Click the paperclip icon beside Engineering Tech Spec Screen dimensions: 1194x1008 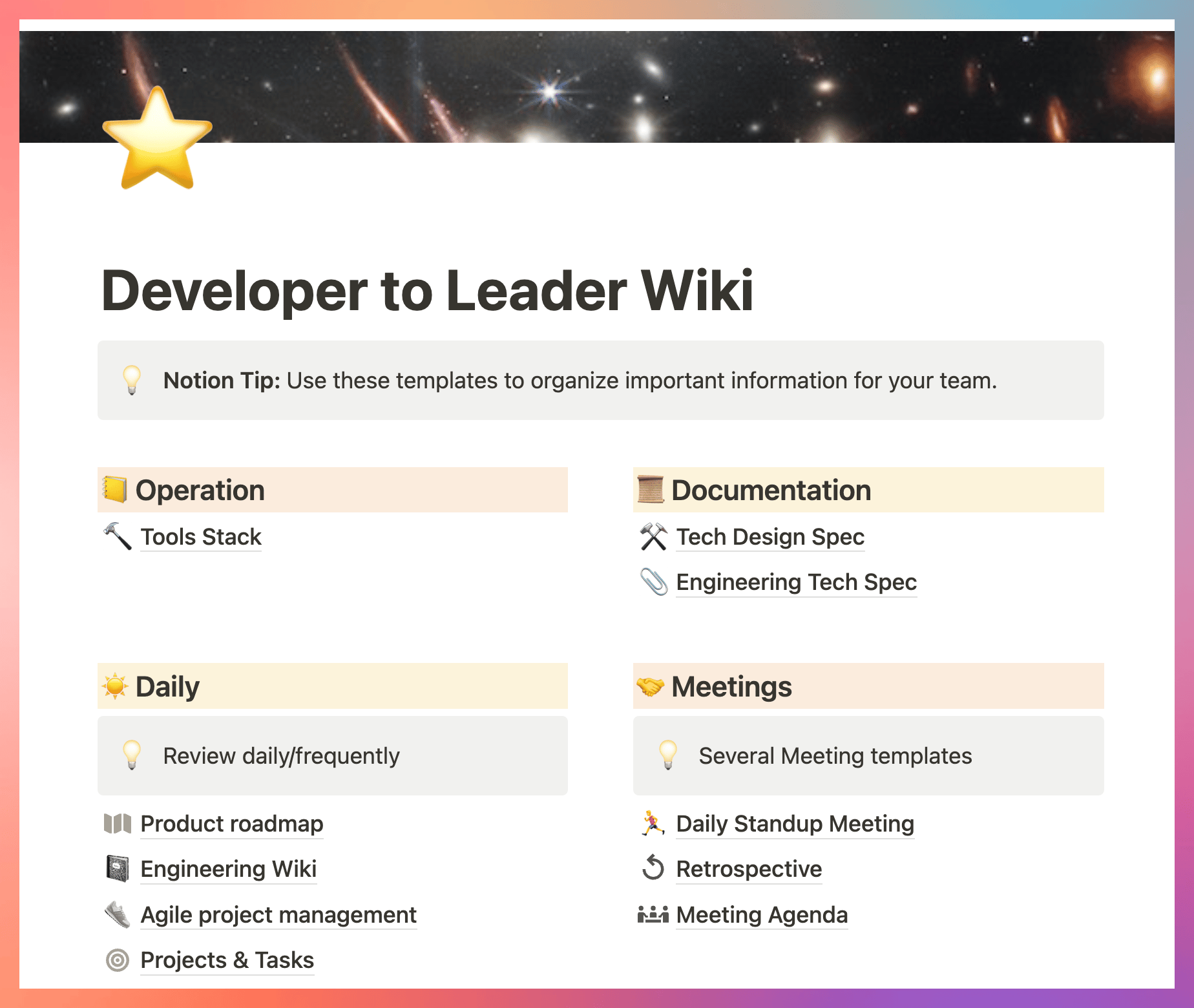pos(653,582)
